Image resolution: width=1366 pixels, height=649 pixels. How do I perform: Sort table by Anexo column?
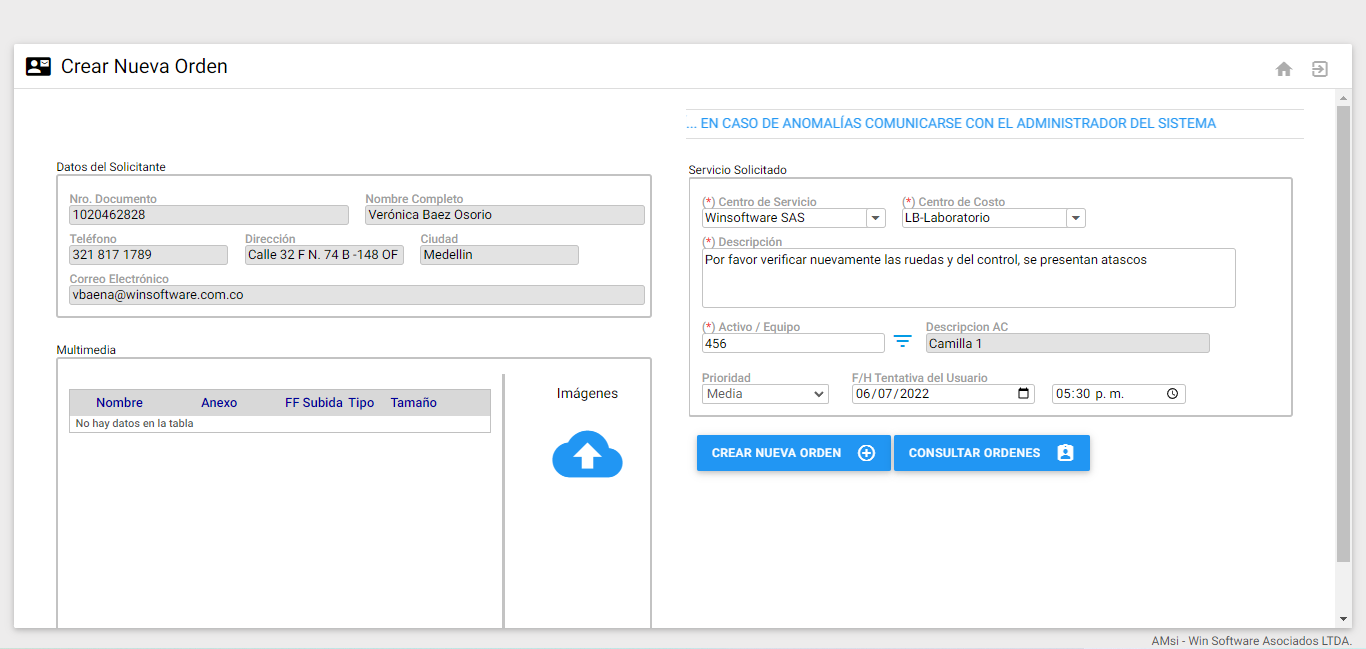(x=219, y=403)
